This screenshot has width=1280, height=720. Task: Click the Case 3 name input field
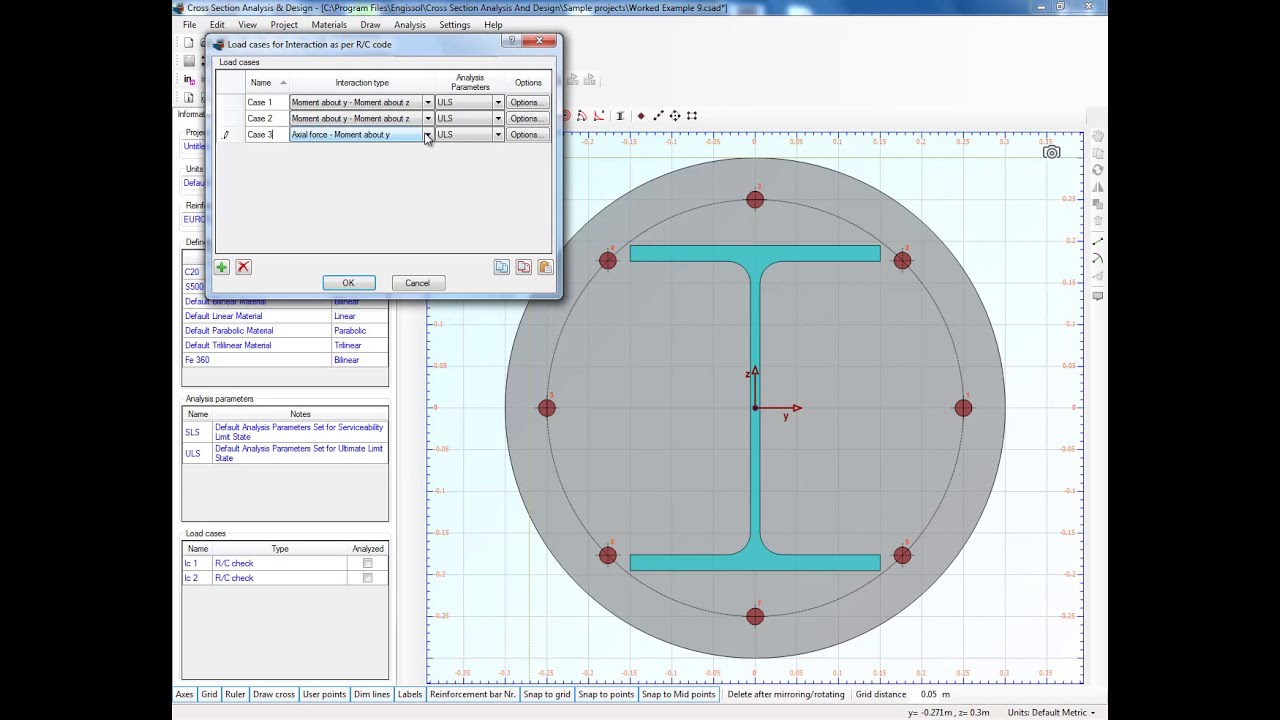[266, 134]
